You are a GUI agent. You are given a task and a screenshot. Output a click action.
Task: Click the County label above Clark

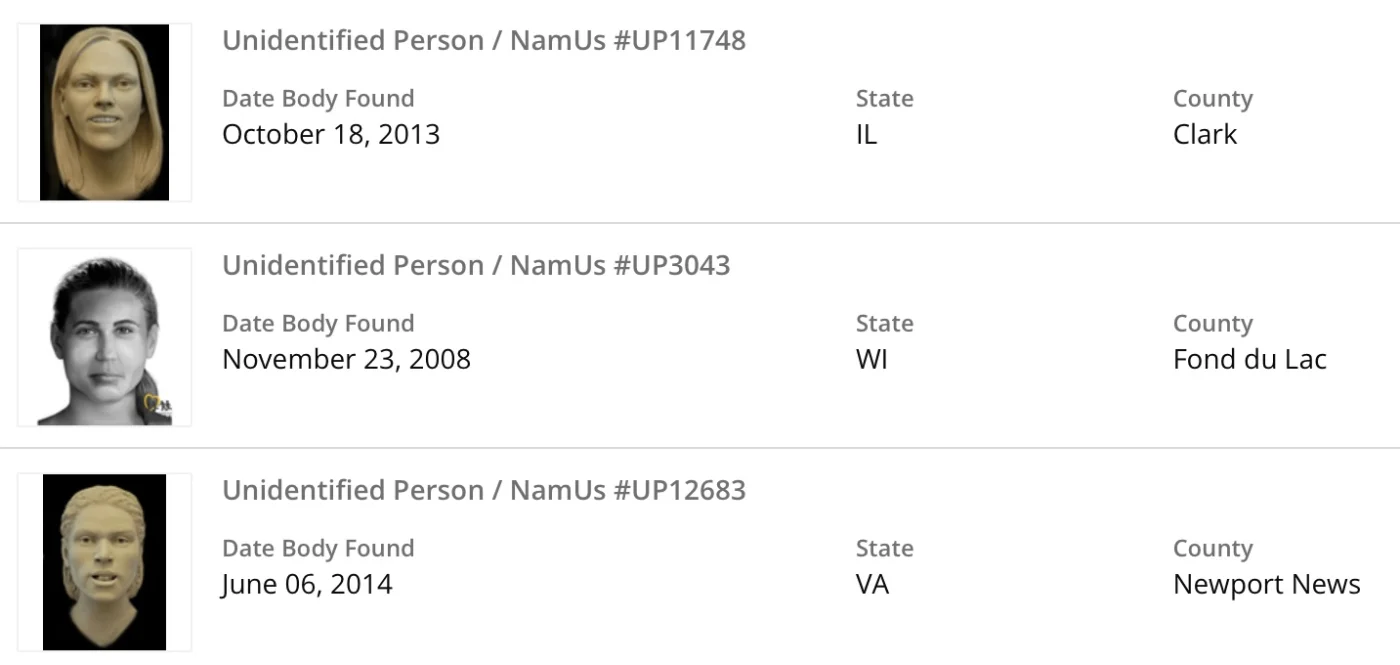tap(1212, 99)
